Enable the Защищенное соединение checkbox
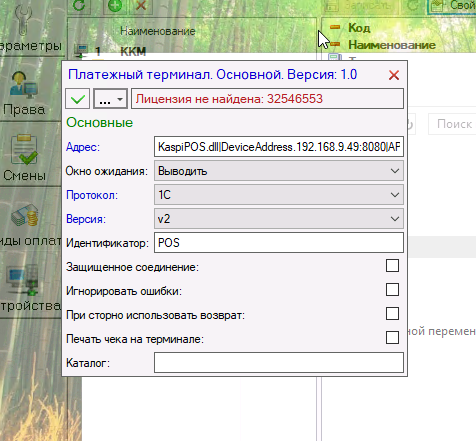 pyautogui.click(x=392, y=266)
